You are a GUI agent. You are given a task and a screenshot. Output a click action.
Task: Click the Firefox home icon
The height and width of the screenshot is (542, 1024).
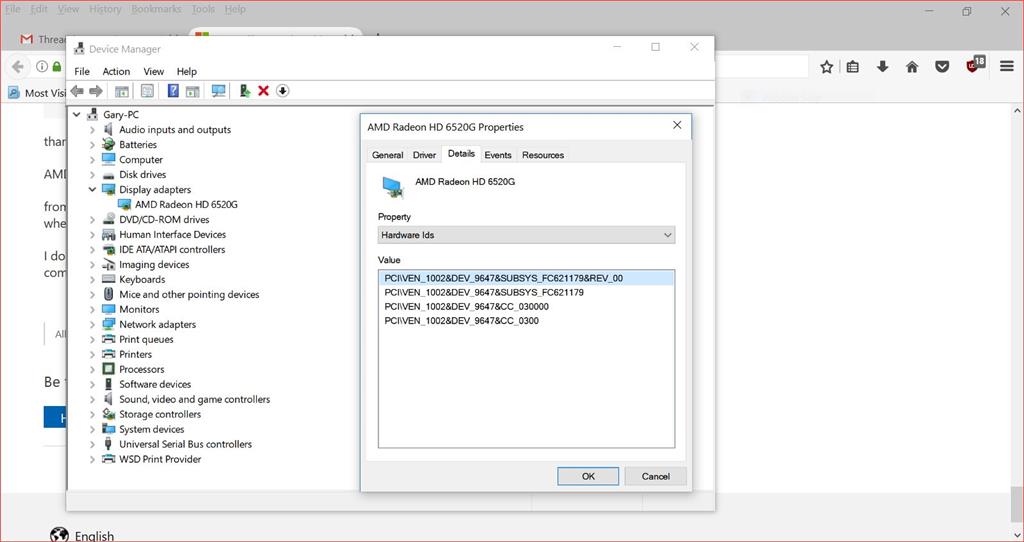click(912, 67)
